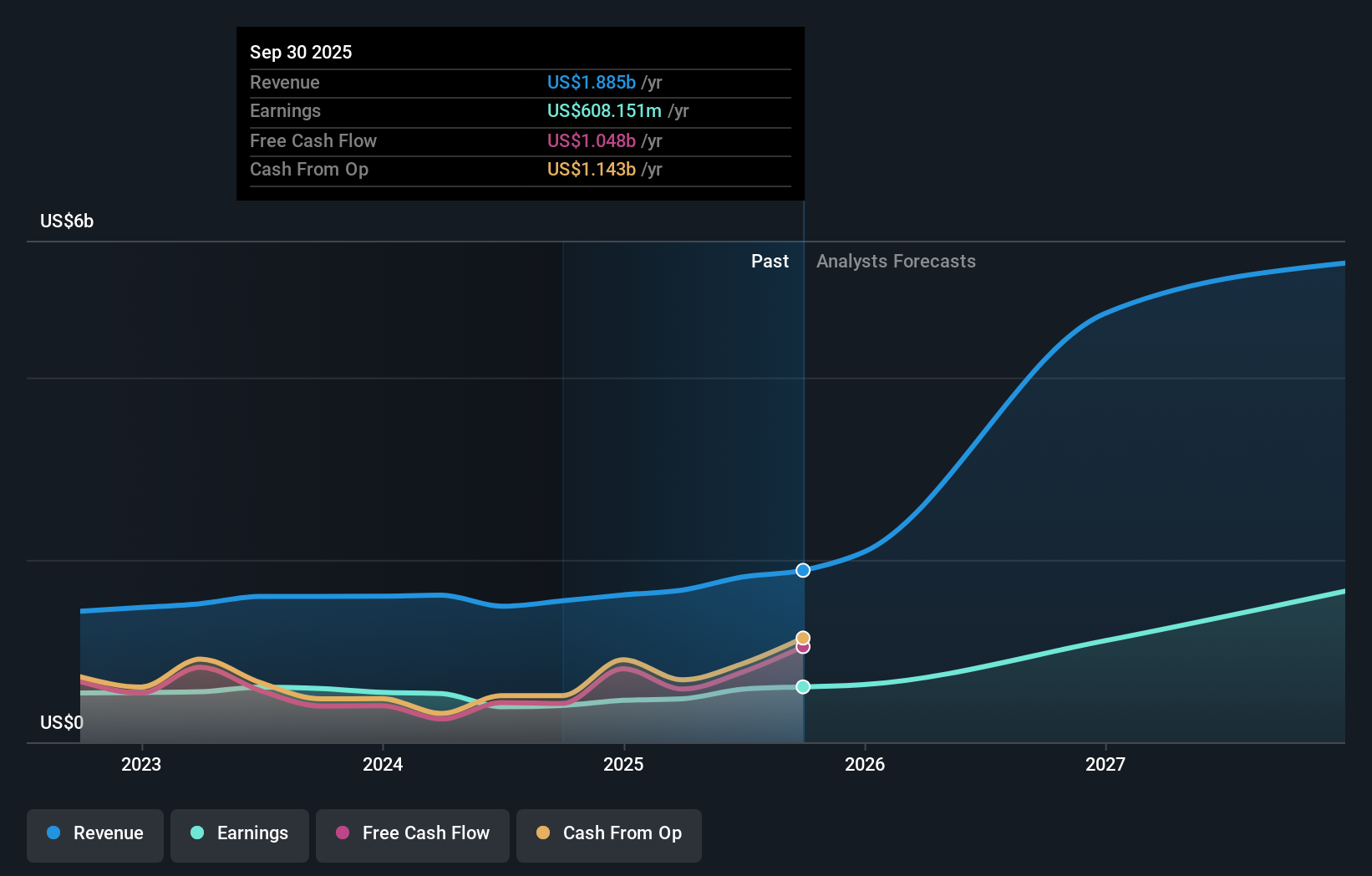Click the 2026 x-axis label
Screen dimensions: 1372x876
point(865,764)
